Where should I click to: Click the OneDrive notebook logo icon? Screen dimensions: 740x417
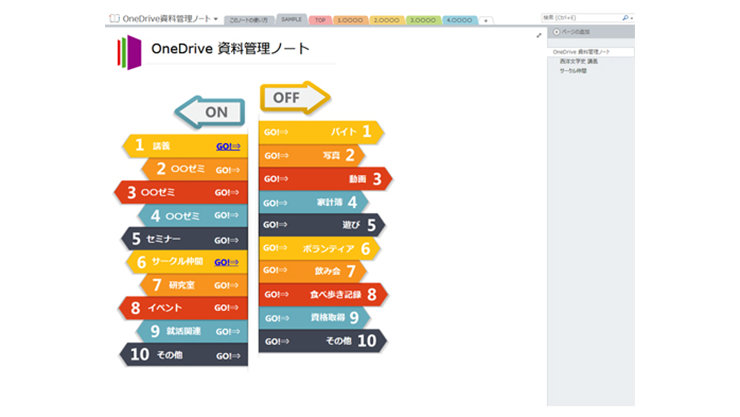pyautogui.click(x=128, y=51)
